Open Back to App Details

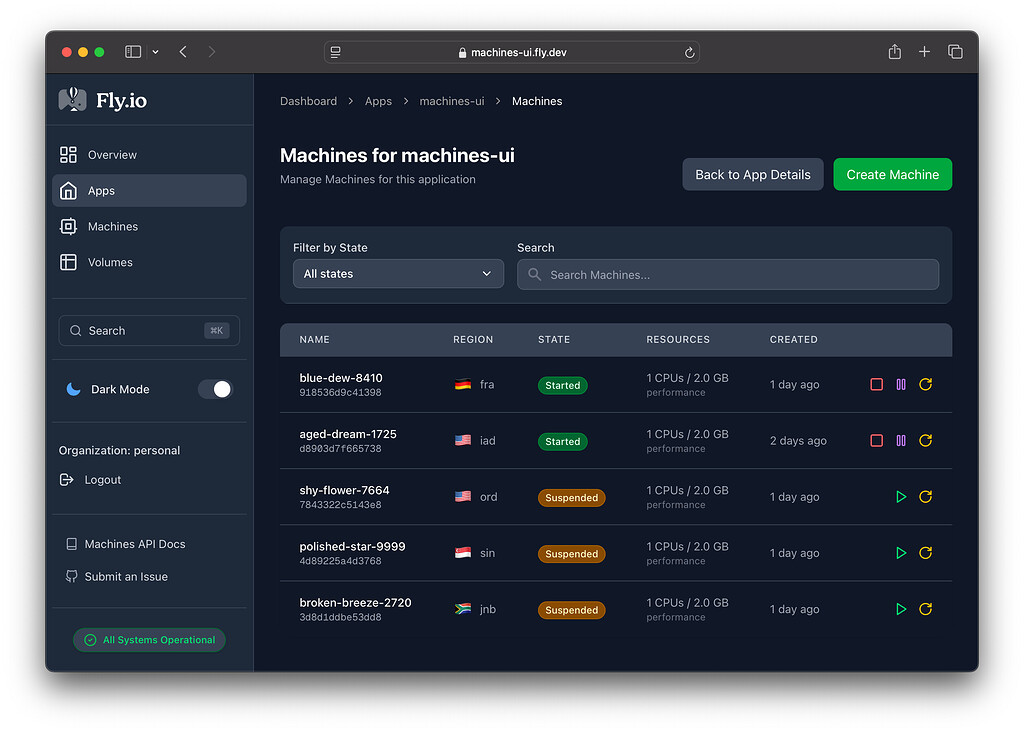752,174
